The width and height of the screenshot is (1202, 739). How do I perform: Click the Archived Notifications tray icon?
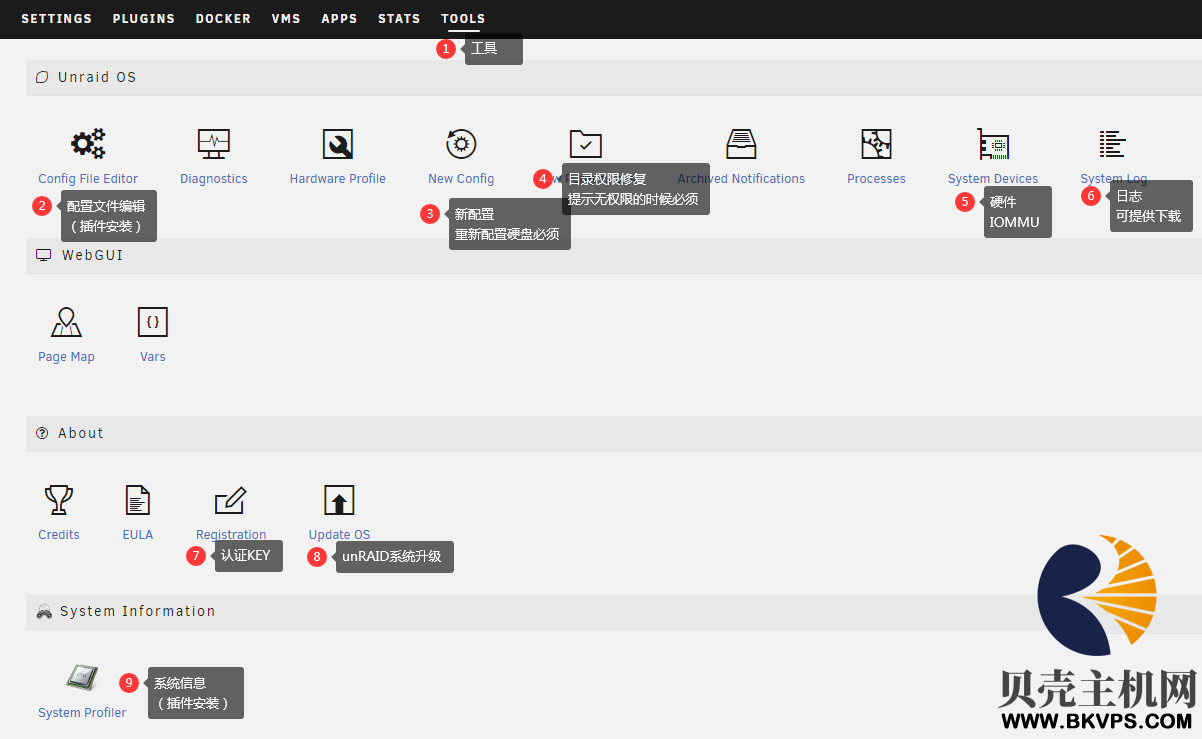[741, 144]
